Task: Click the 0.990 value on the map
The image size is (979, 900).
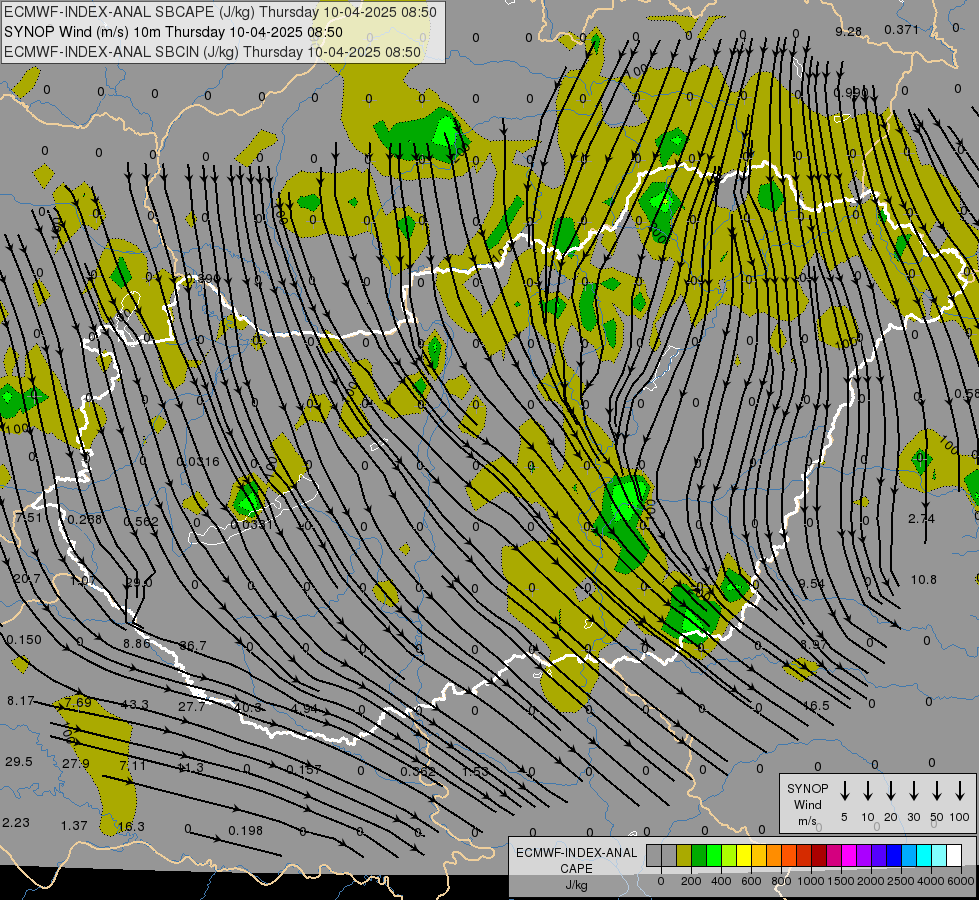Action: pyautogui.click(x=850, y=92)
